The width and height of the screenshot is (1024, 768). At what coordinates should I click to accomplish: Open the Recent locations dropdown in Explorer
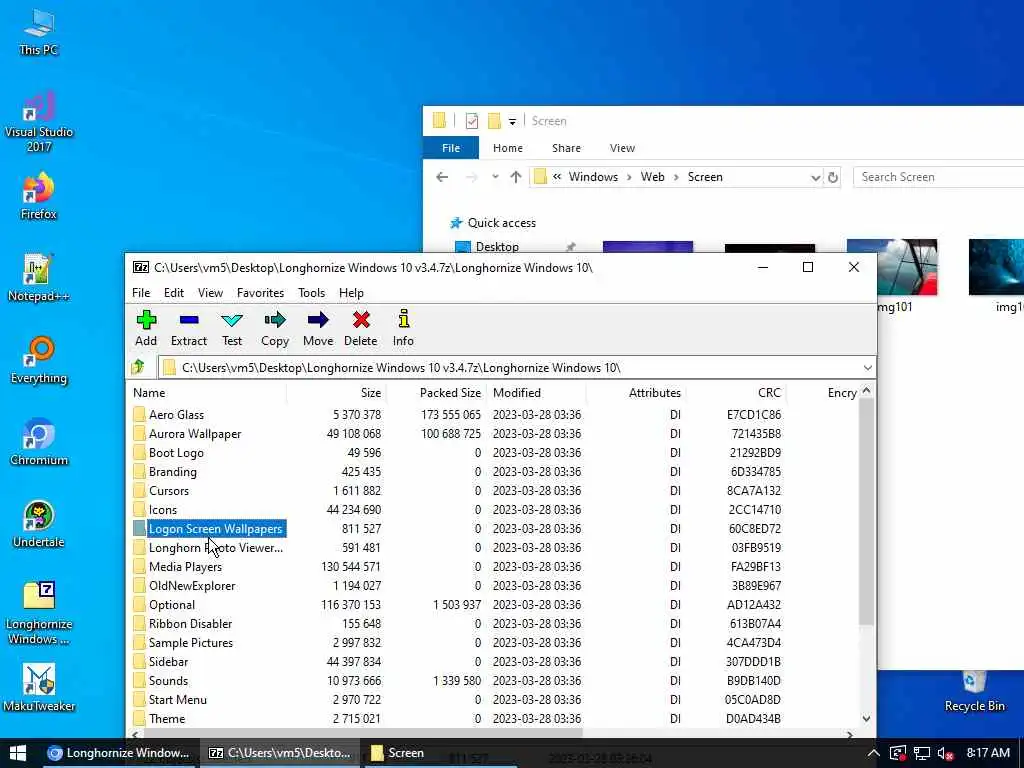point(495,177)
